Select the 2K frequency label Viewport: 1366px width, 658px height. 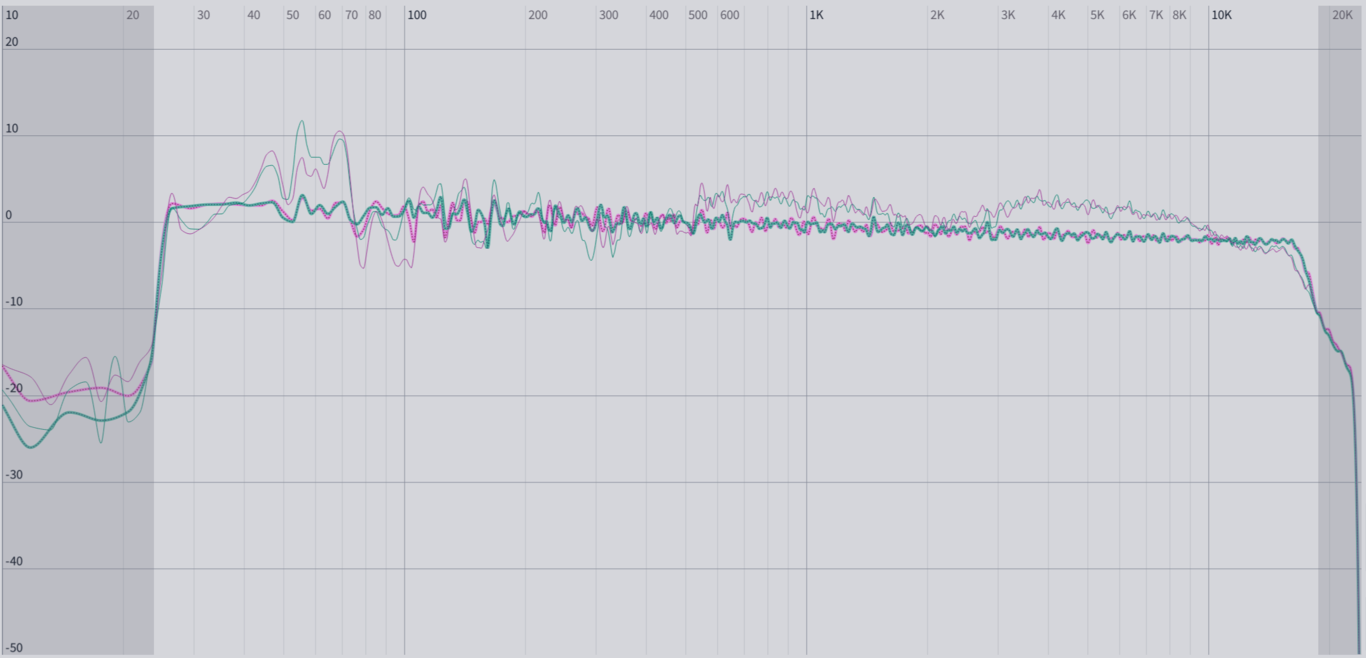click(938, 15)
